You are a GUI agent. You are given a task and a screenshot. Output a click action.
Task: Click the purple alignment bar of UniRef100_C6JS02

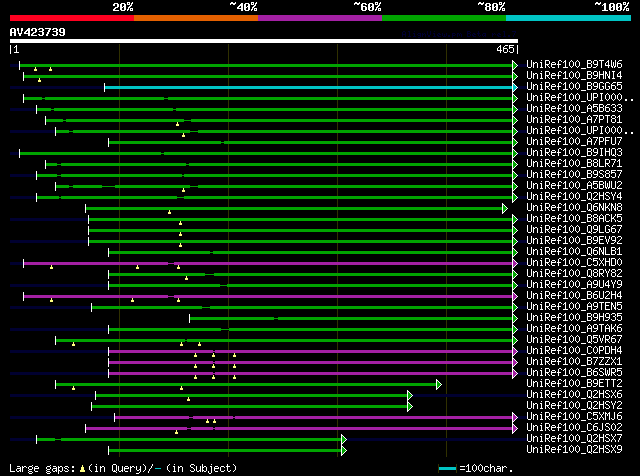click(x=299, y=429)
